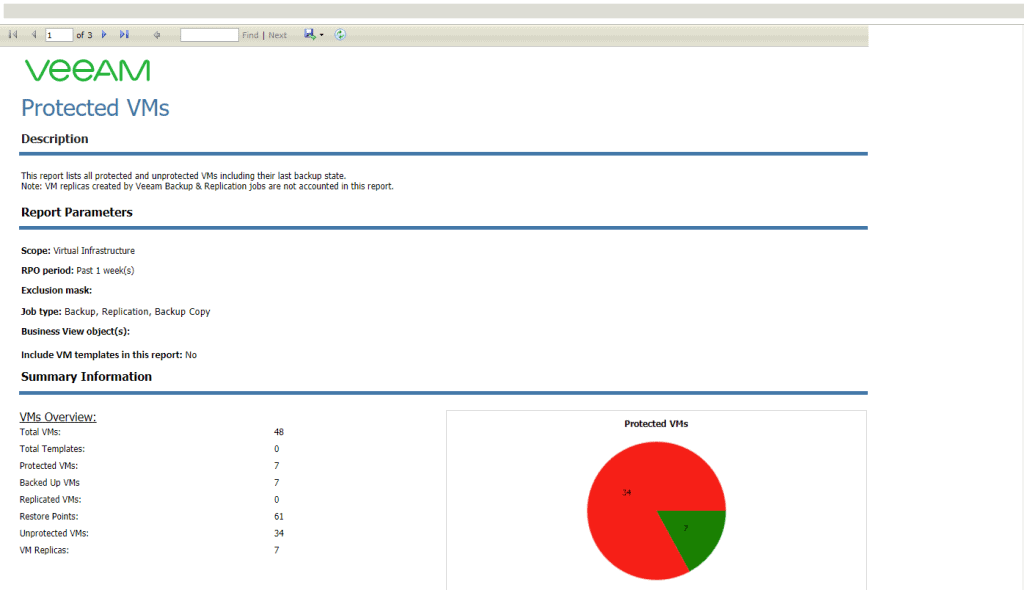Click 'Backed Up VMs' label

(x=50, y=483)
